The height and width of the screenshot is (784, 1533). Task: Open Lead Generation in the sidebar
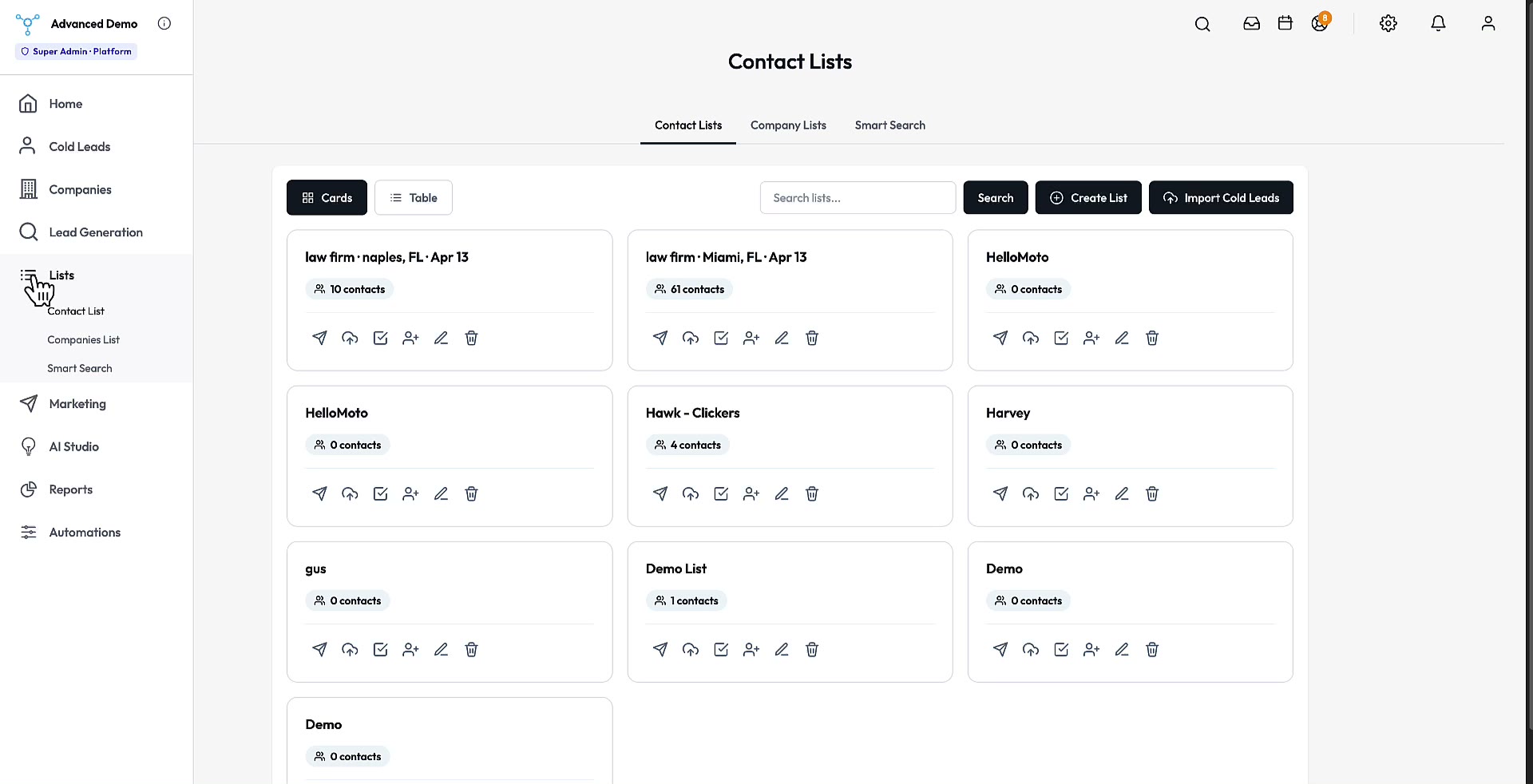point(96,232)
